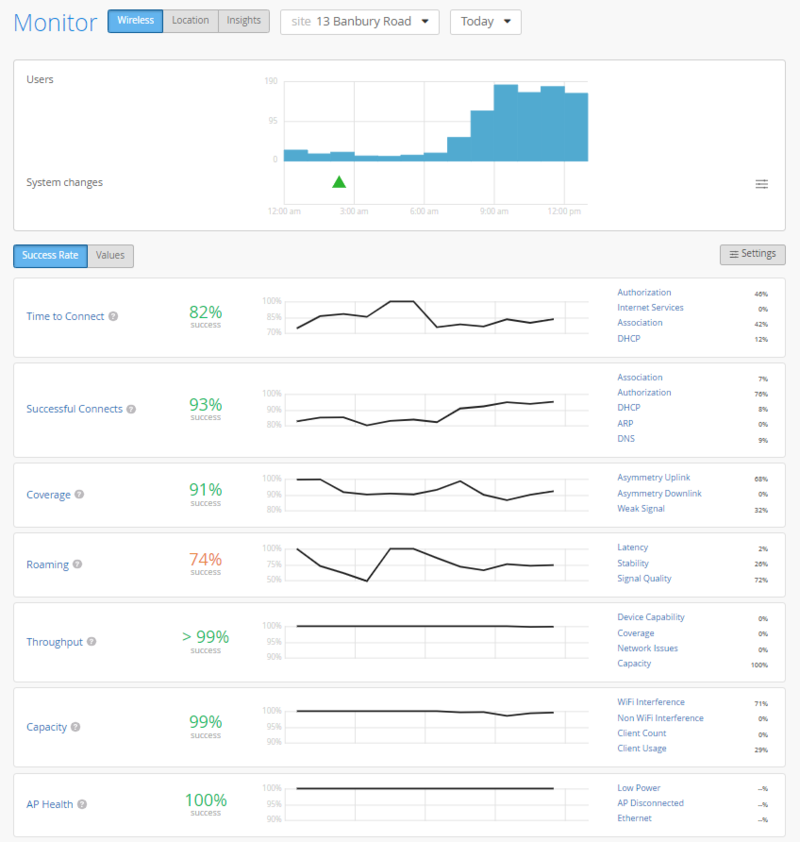The width and height of the screenshot is (800, 842).
Task: Switch to Success Rate view
Action: 50,255
